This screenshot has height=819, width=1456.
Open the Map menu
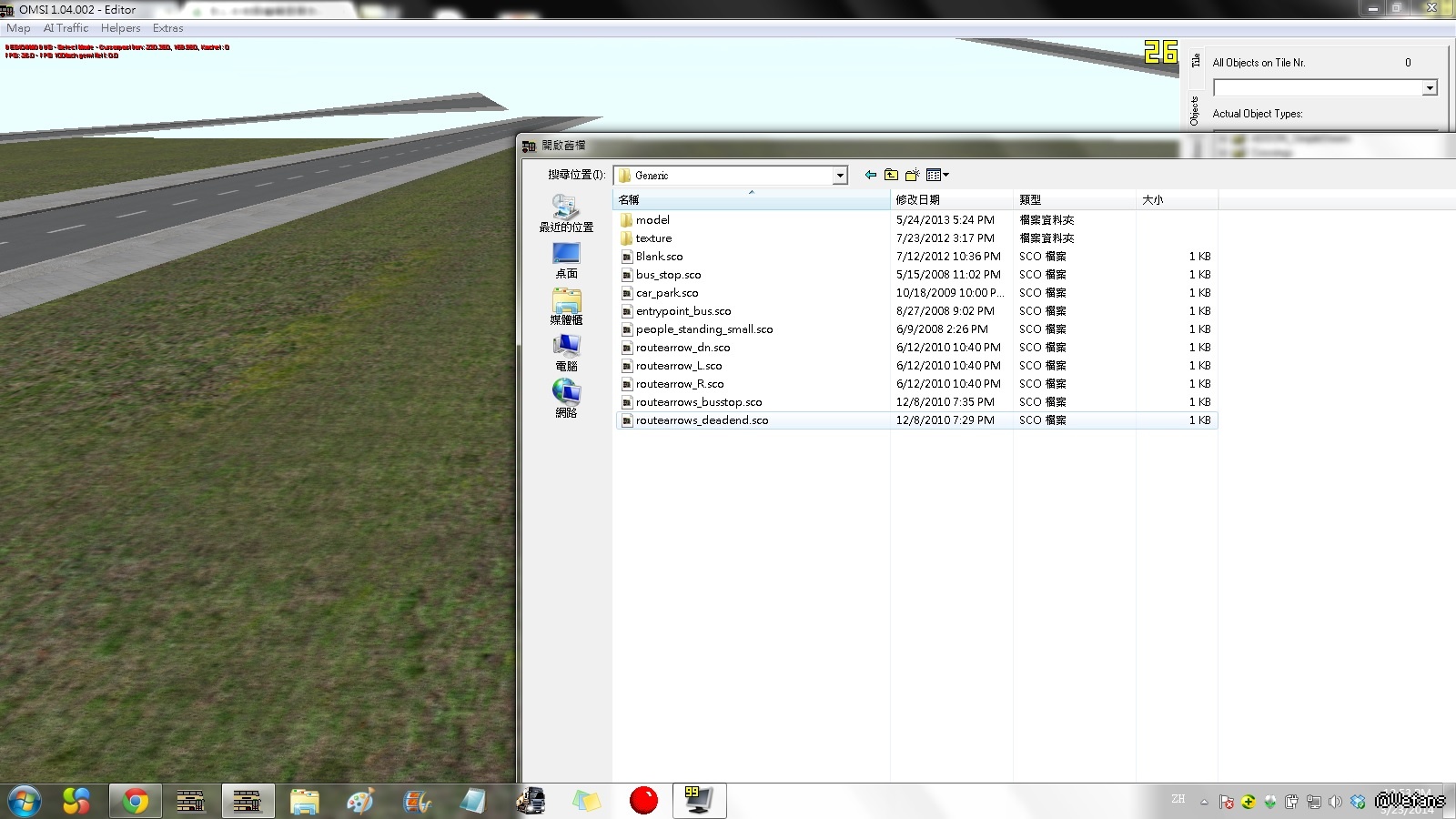[x=18, y=28]
